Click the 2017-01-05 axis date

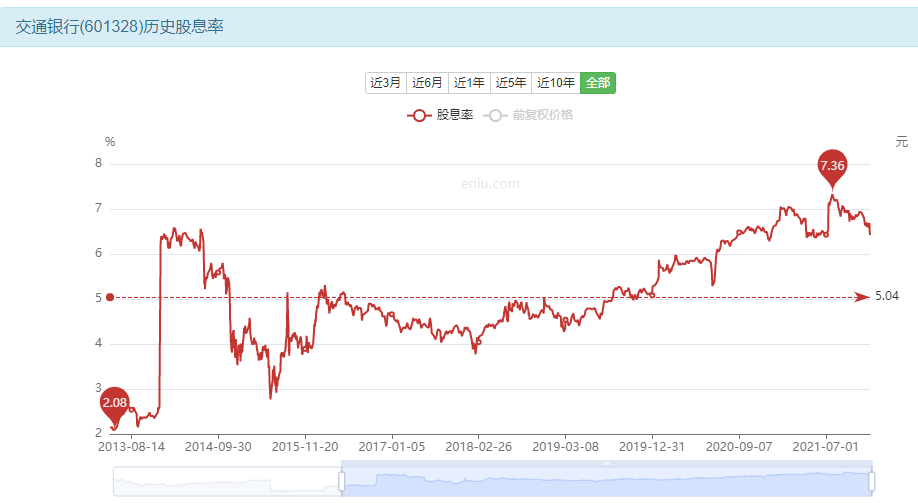(x=392, y=447)
